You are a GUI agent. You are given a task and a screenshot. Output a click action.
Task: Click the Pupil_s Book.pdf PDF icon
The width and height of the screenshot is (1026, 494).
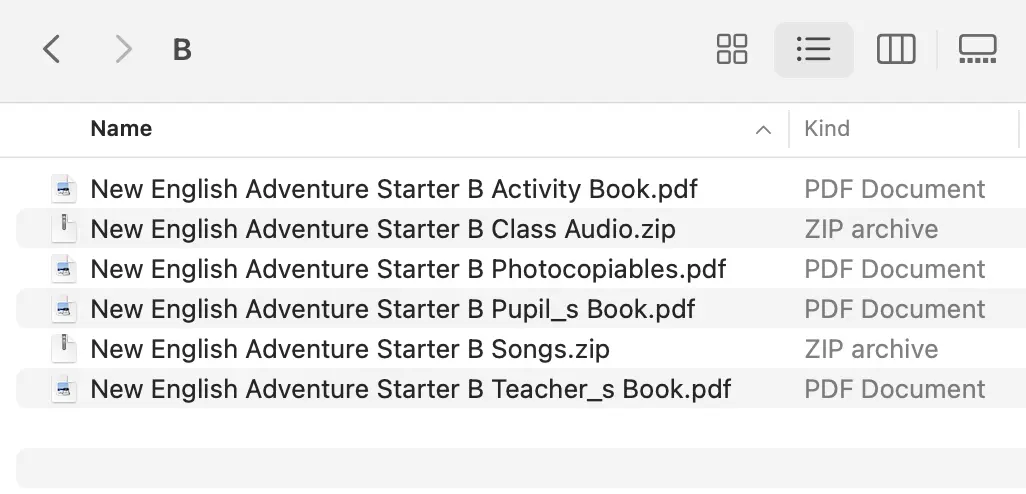click(x=64, y=309)
